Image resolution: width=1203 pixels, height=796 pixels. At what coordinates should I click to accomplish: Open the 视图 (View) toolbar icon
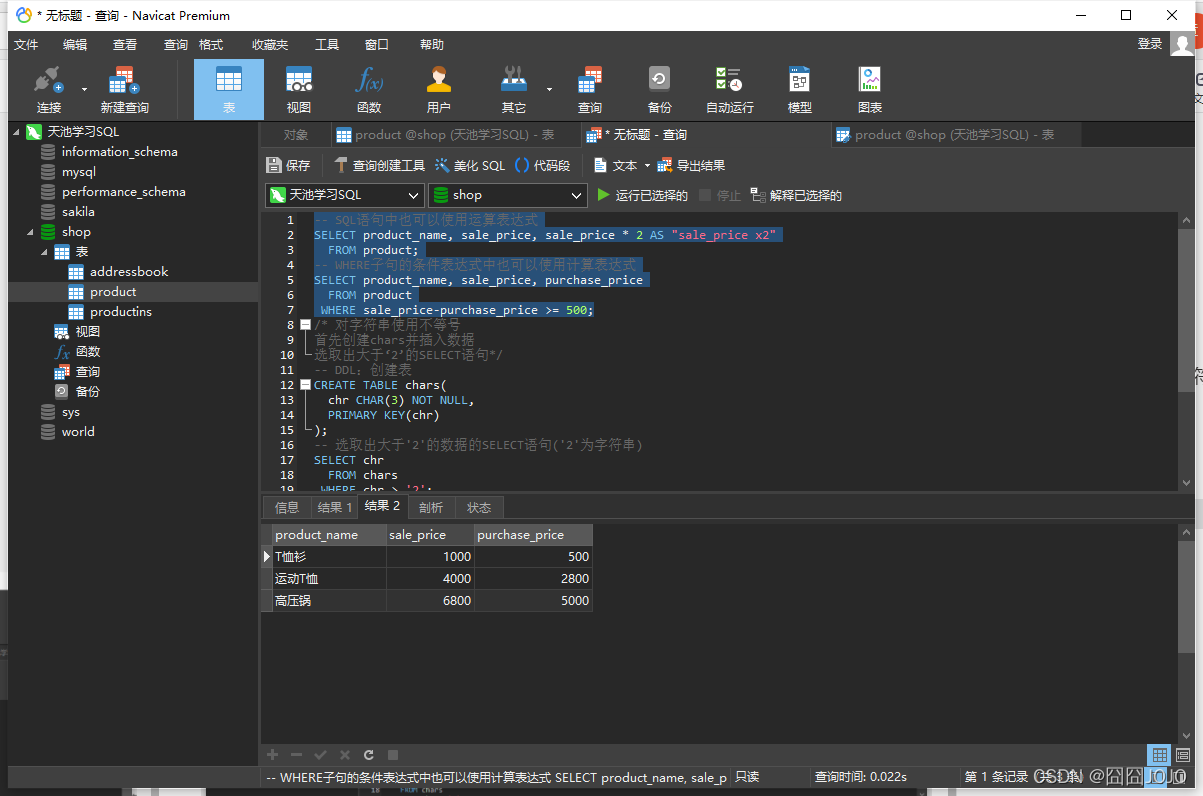point(299,90)
